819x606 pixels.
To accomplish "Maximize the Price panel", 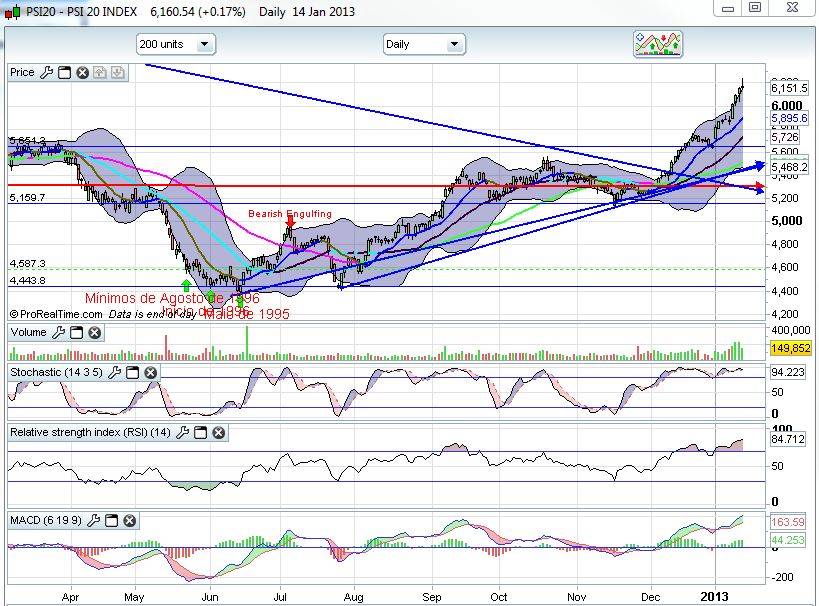I will pos(64,73).
